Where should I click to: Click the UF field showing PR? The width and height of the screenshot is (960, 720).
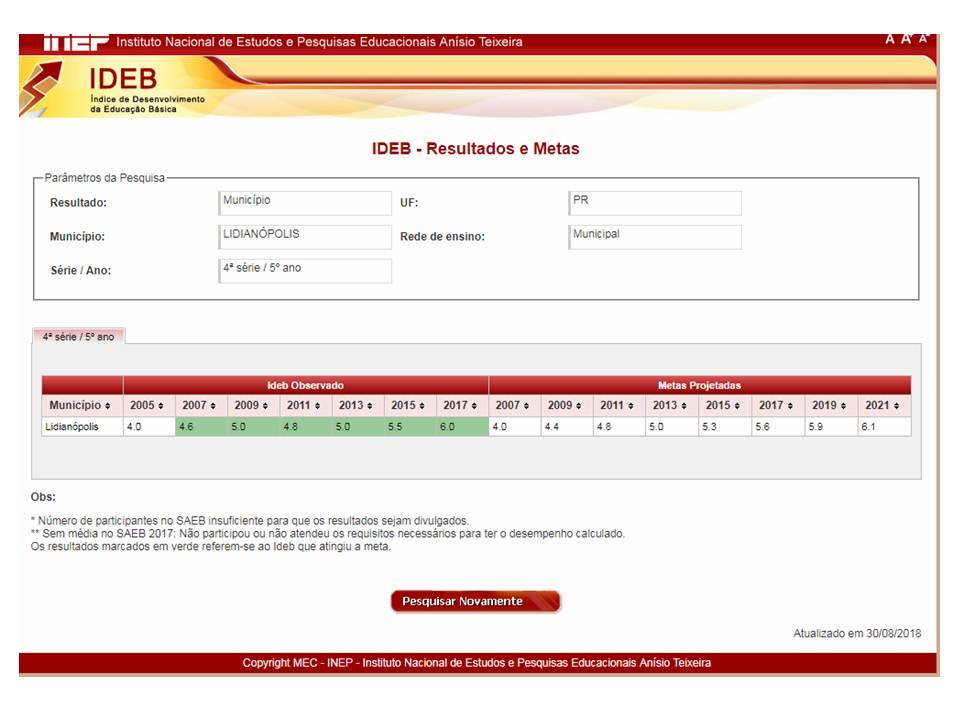pyautogui.click(x=655, y=203)
